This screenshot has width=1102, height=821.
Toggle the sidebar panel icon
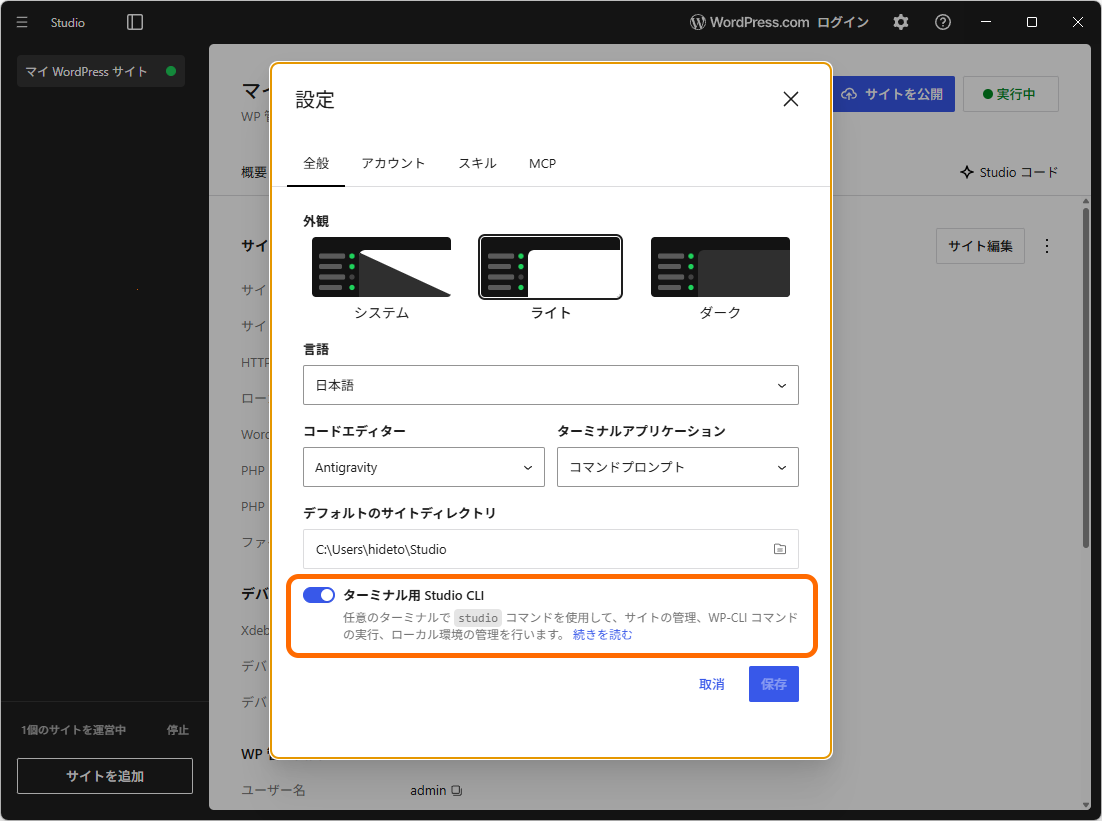point(135,22)
